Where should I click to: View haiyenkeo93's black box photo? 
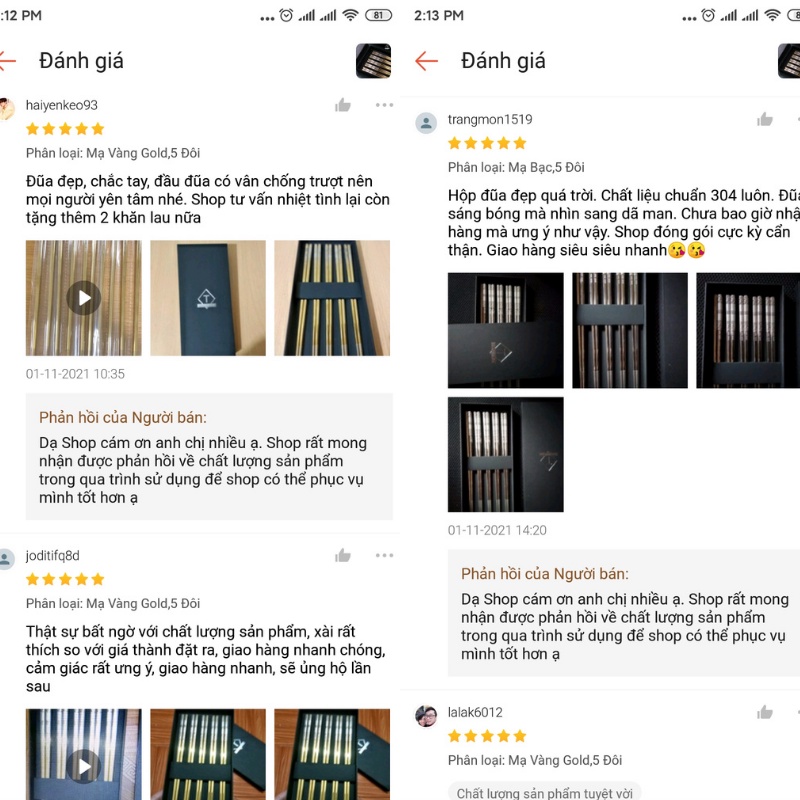(x=208, y=297)
